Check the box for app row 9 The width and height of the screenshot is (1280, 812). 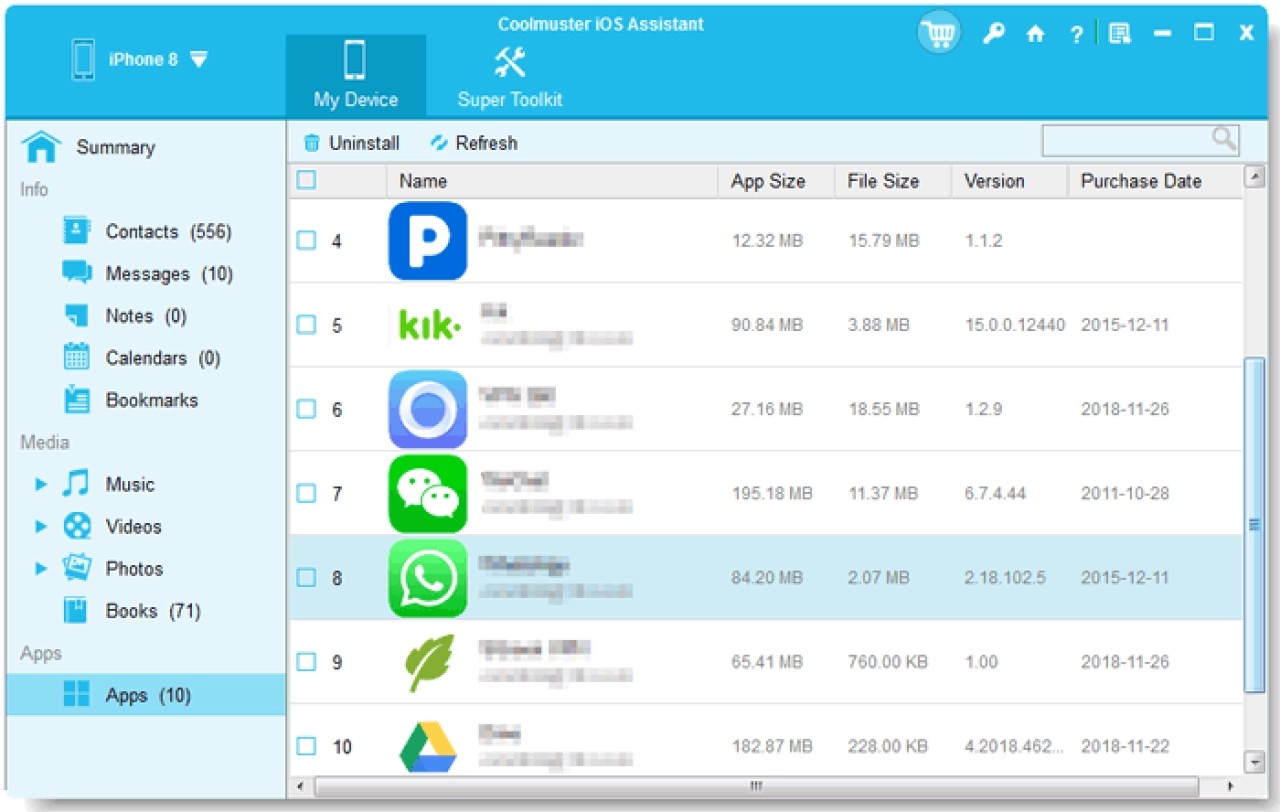click(307, 662)
